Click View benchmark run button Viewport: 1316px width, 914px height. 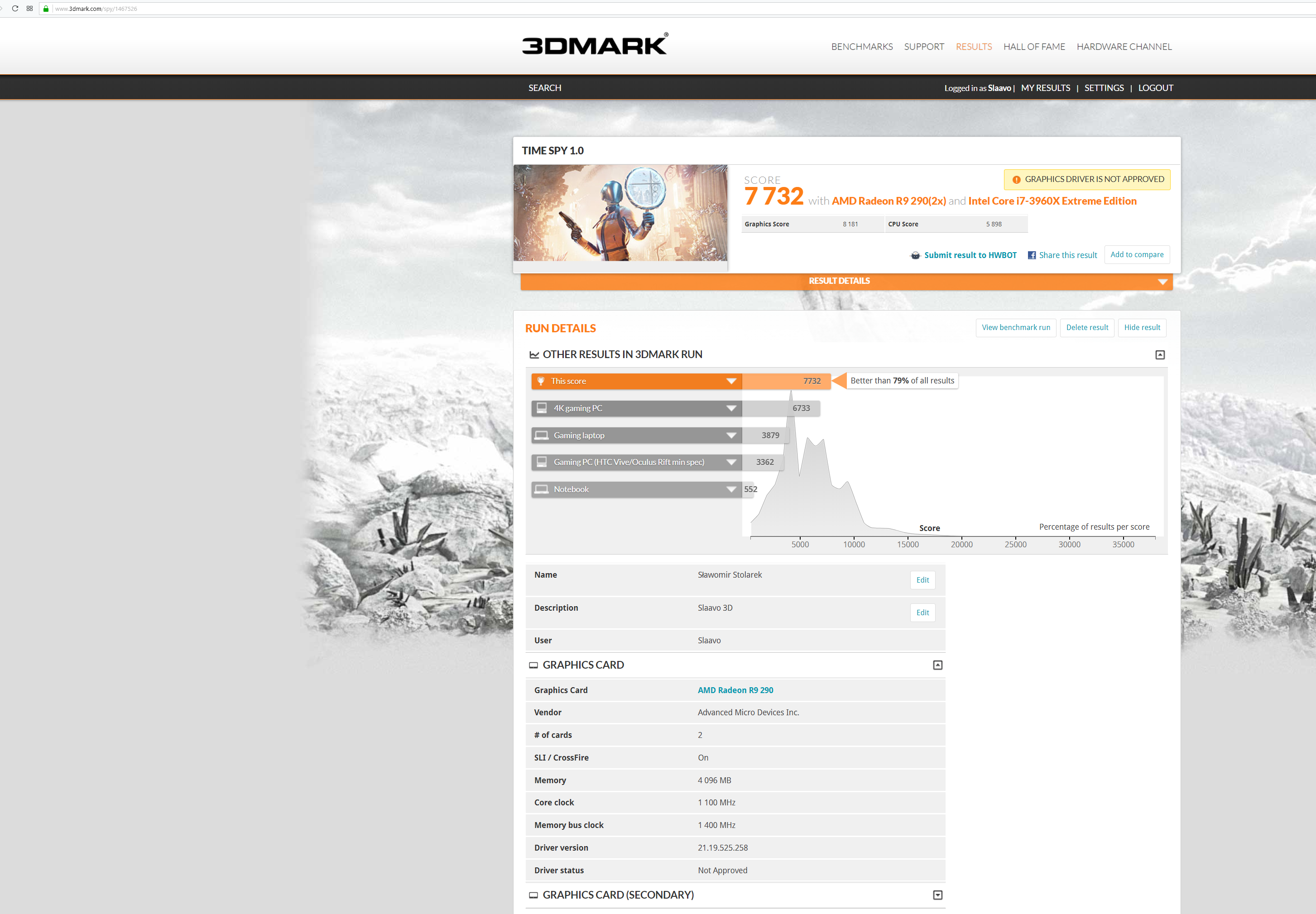tap(1015, 328)
